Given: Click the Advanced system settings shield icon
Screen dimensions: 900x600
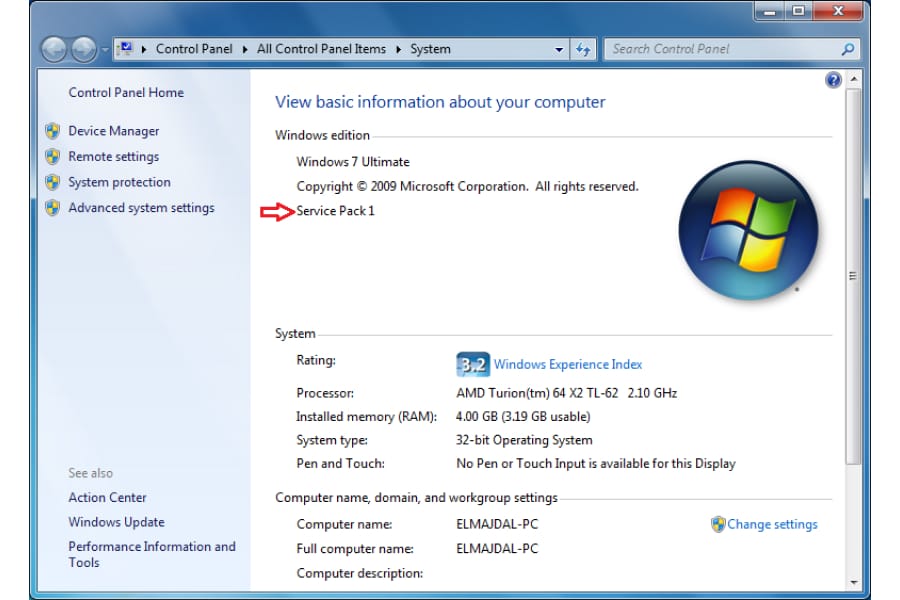Looking at the screenshot, I should coord(53,207).
